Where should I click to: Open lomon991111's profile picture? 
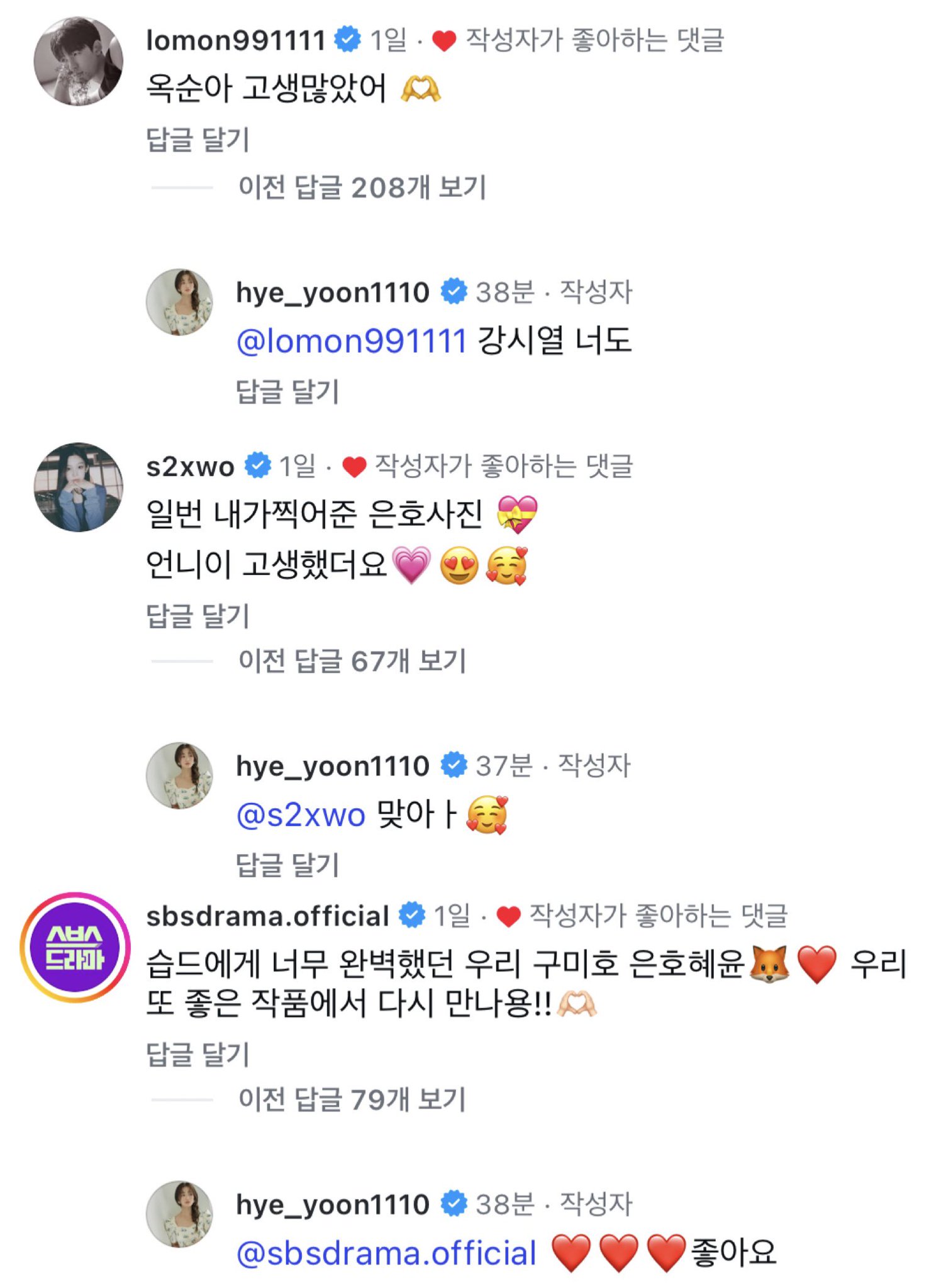pos(78,62)
